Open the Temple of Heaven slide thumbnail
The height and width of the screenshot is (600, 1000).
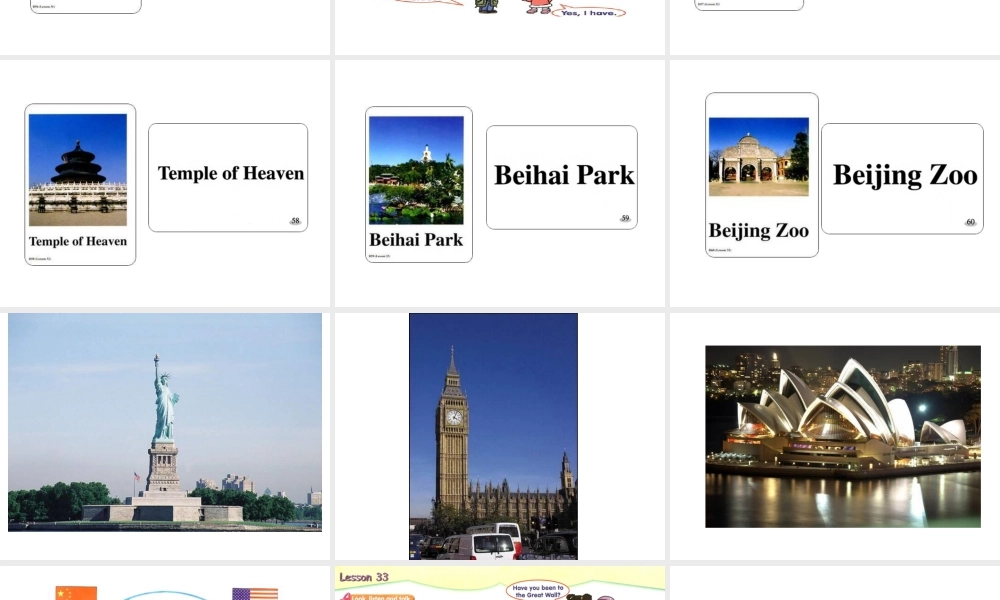point(165,183)
